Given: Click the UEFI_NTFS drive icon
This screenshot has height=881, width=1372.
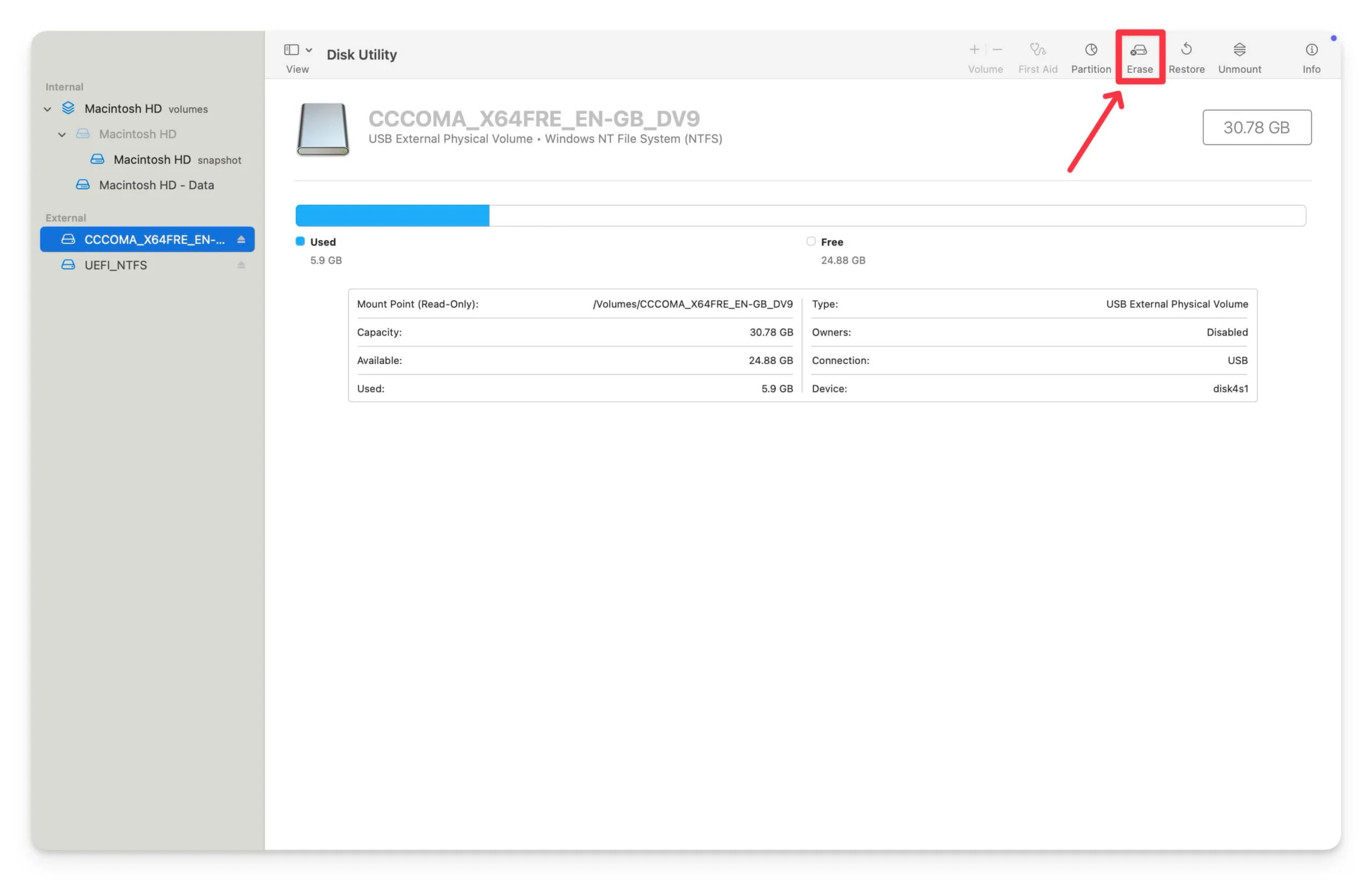Looking at the screenshot, I should 68,265.
